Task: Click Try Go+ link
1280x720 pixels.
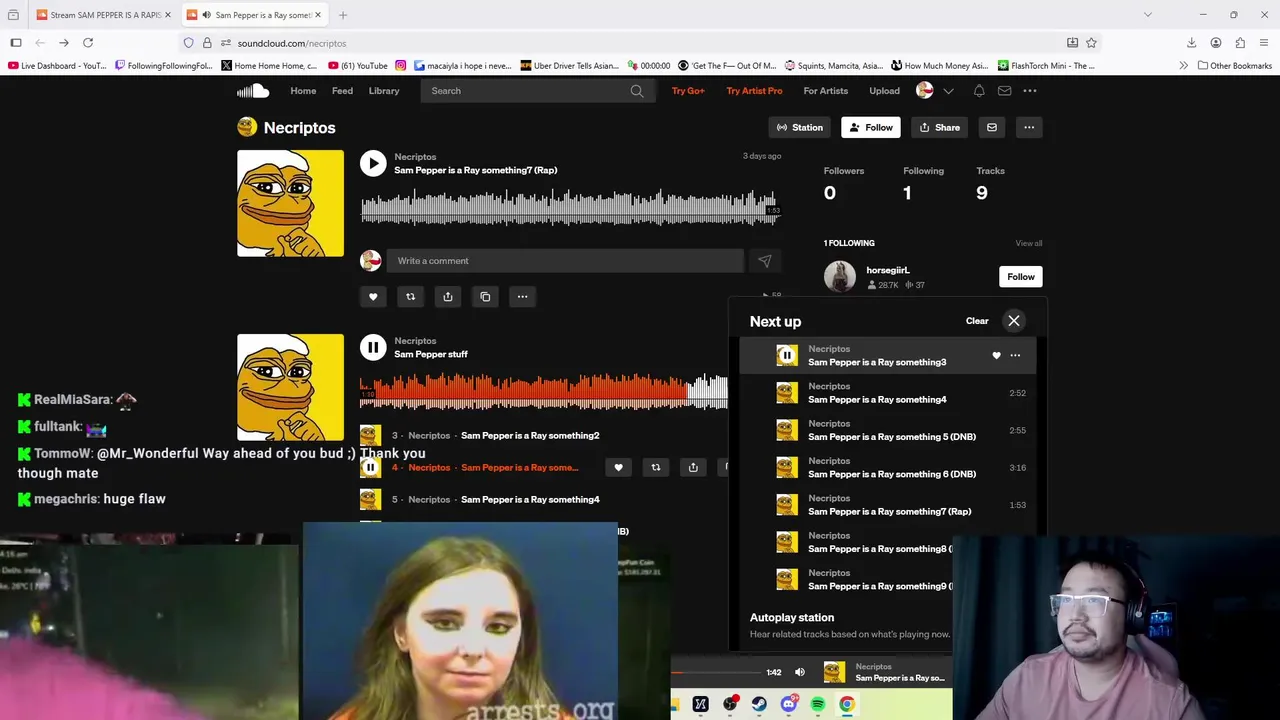Action: pyautogui.click(x=688, y=91)
